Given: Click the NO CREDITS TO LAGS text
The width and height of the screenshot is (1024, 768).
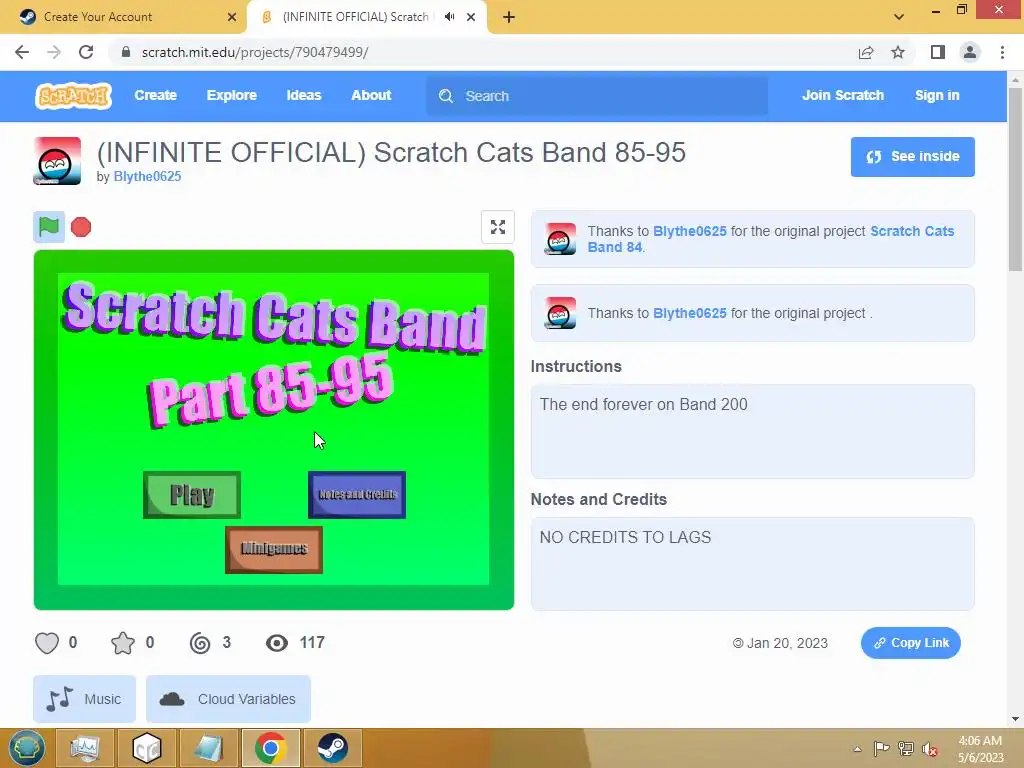Looking at the screenshot, I should 625,537.
